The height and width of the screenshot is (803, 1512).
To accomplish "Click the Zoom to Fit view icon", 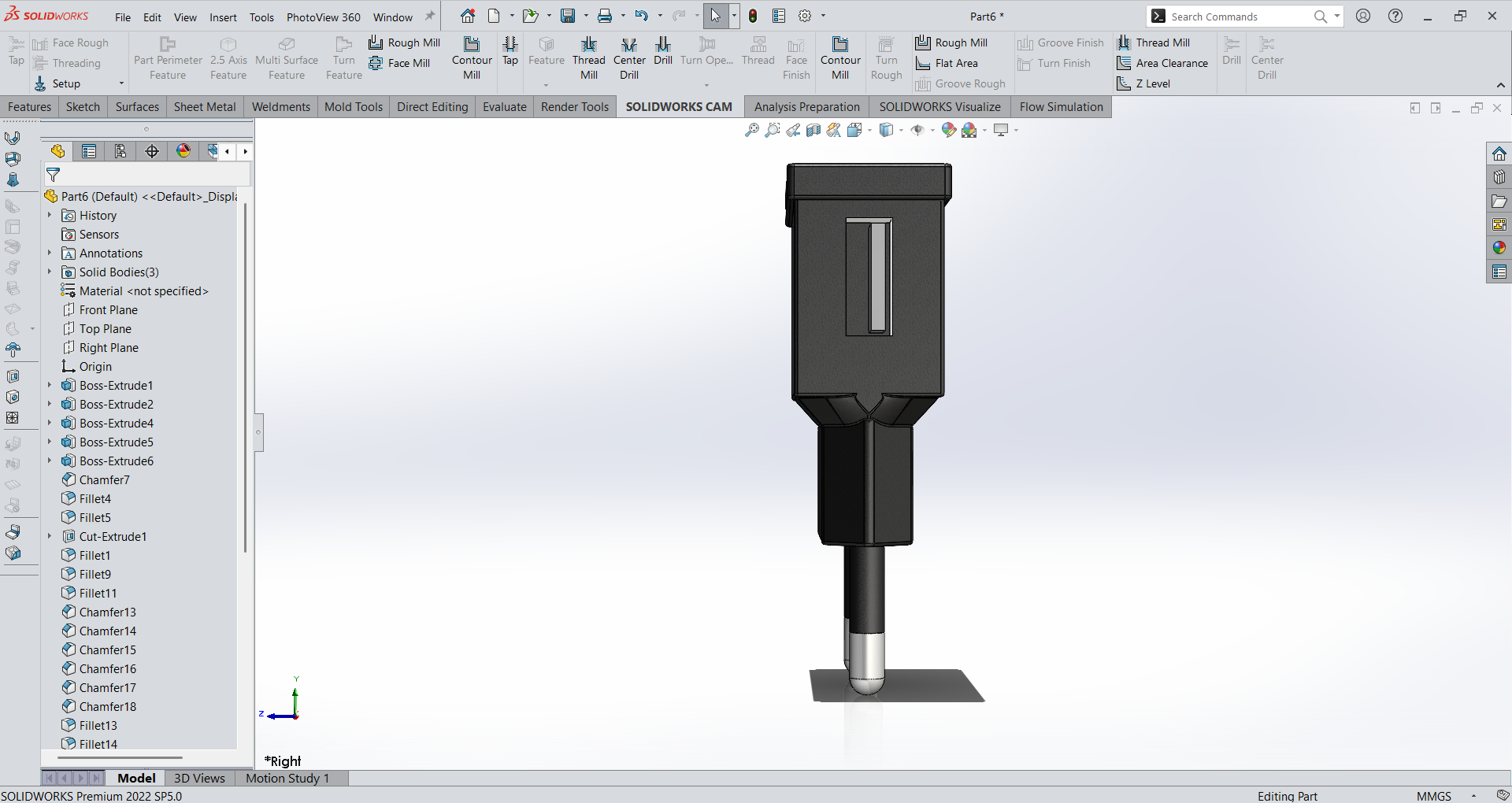I will point(752,130).
